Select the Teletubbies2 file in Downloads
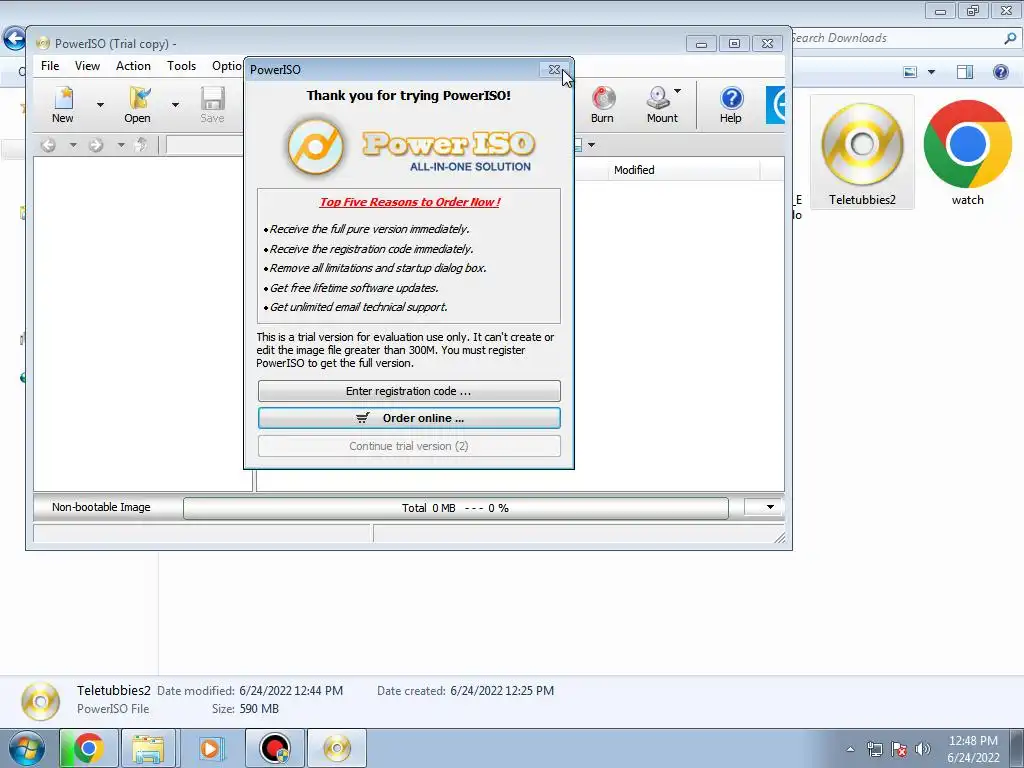The width and height of the screenshot is (1024, 768). 862,153
